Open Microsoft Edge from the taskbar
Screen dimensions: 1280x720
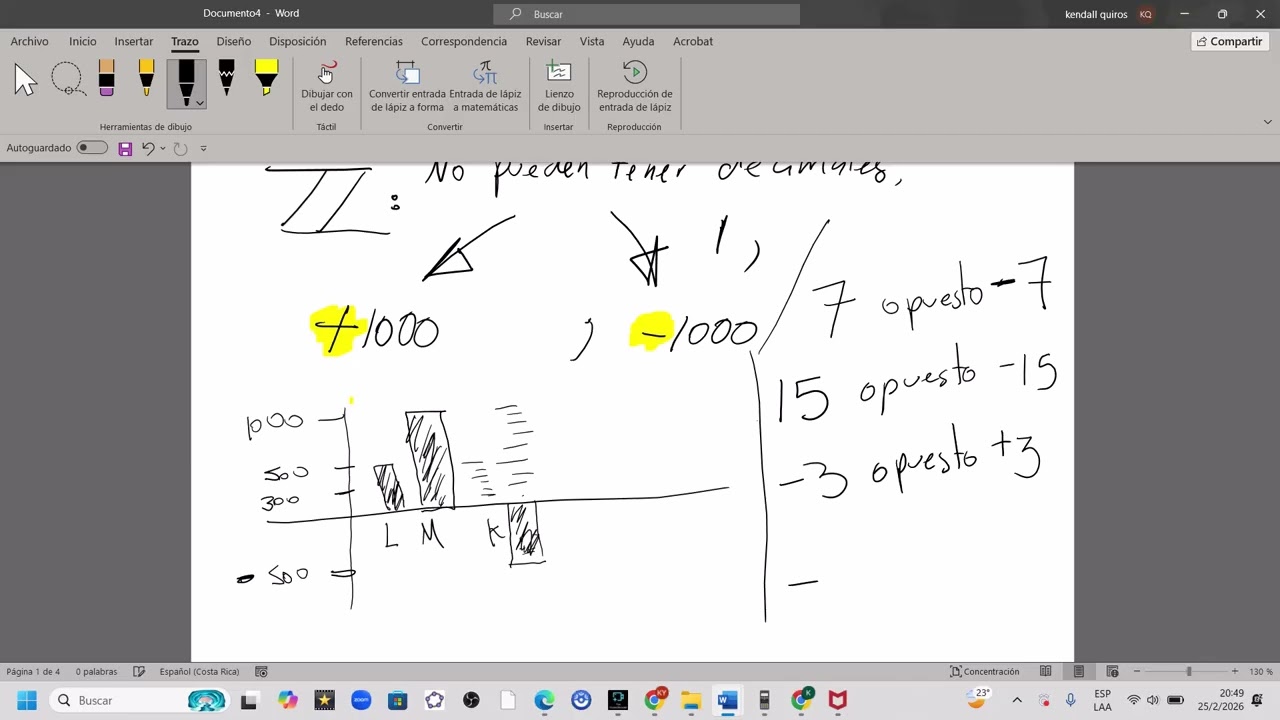point(544,700)
